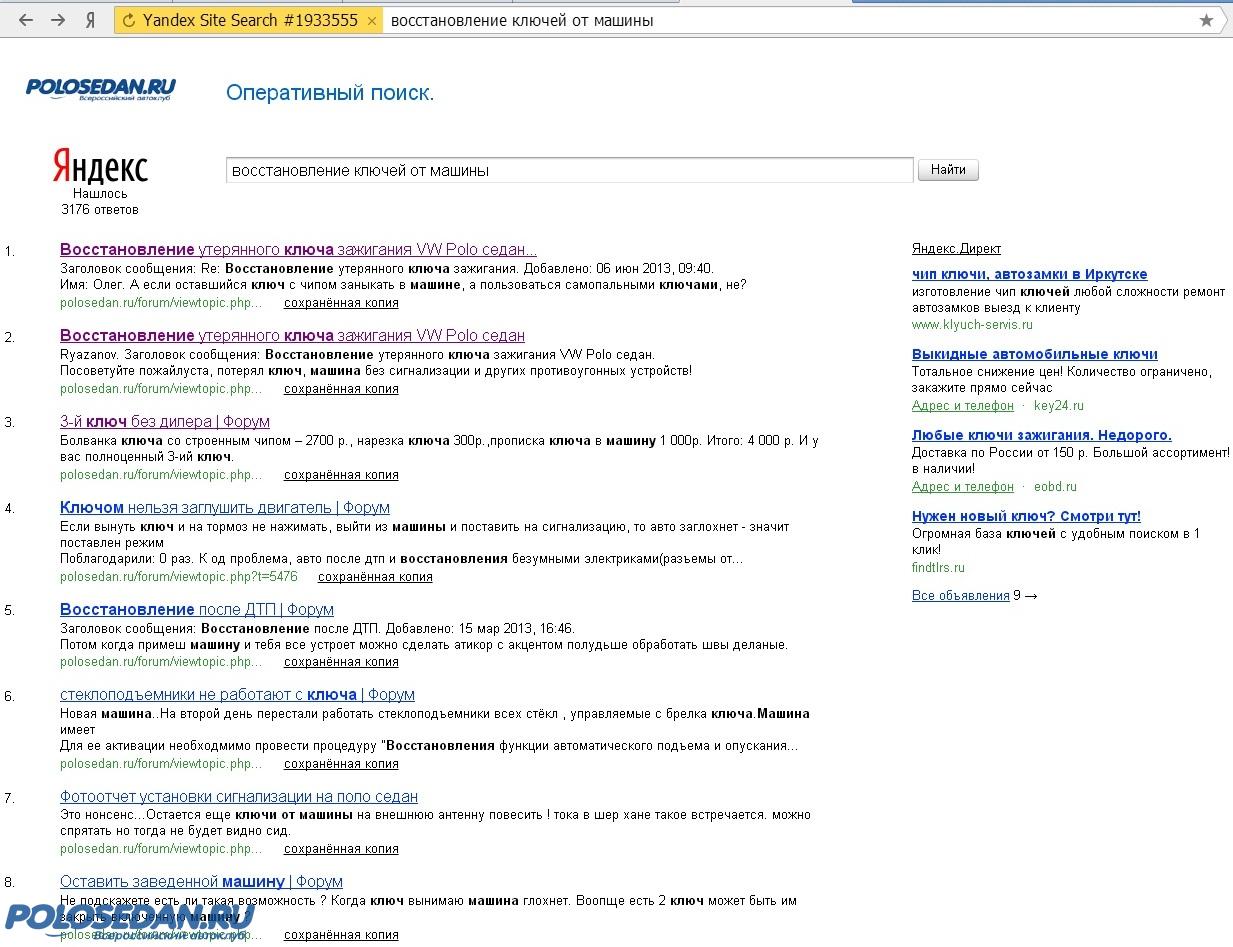Click the red Яндекс logo

click(100, 167)
